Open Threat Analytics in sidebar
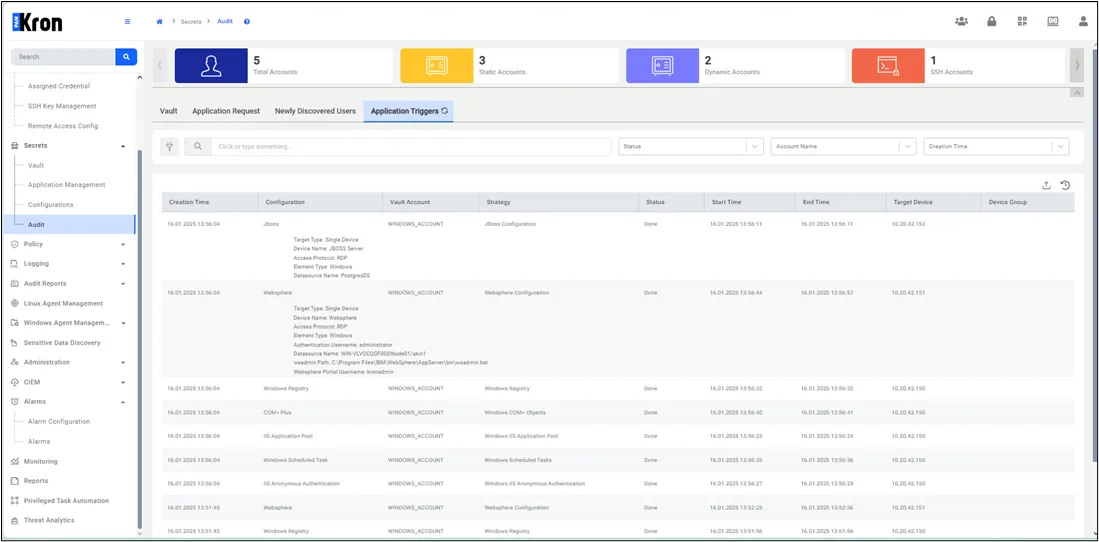 [49, 520]
